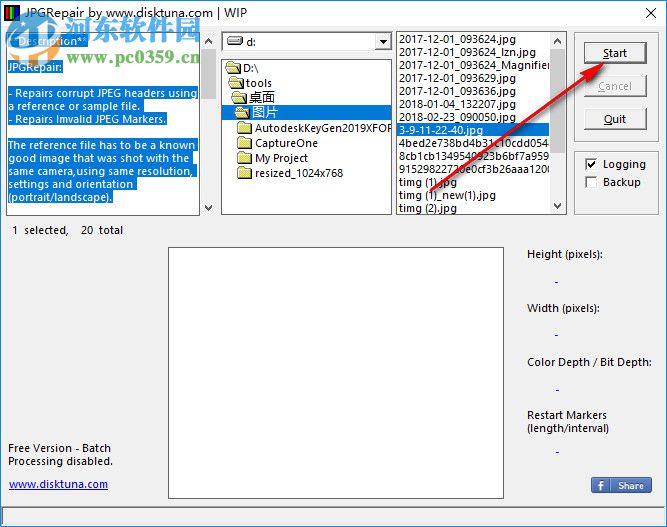667x527 pixels.
Task: Click the description scrollbar thumb
Action: [x=208, y=74]
